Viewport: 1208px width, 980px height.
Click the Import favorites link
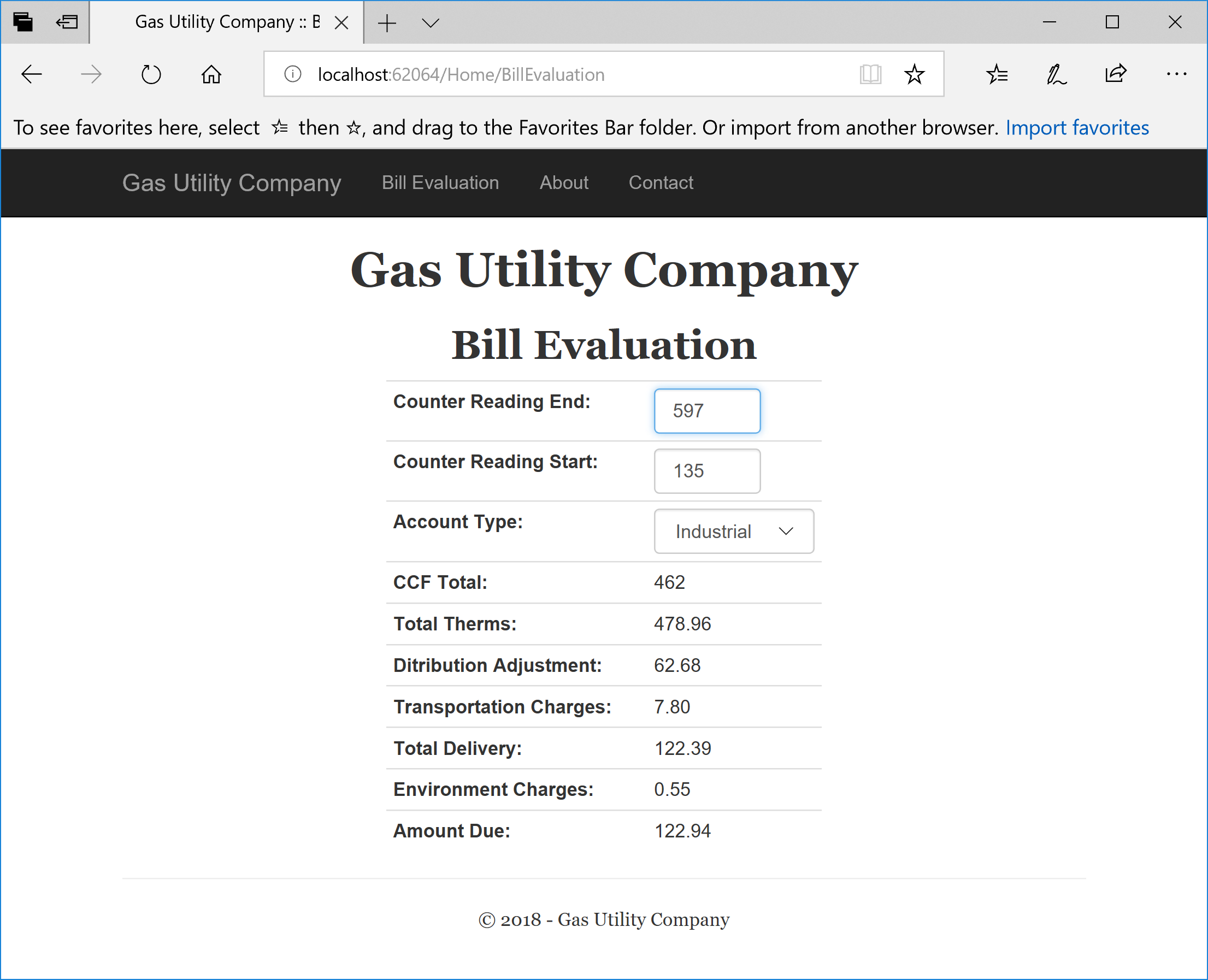pyautogui.click(x=1077, y=128)
